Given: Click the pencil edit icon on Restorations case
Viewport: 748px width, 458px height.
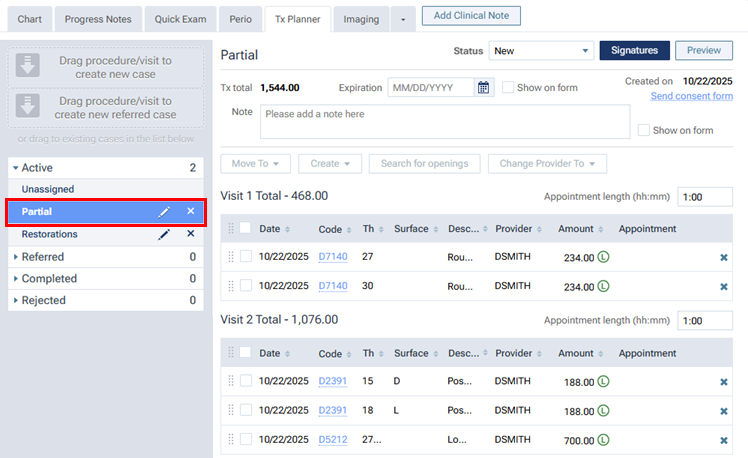Looking at the screenshot, I should point(164,234).
